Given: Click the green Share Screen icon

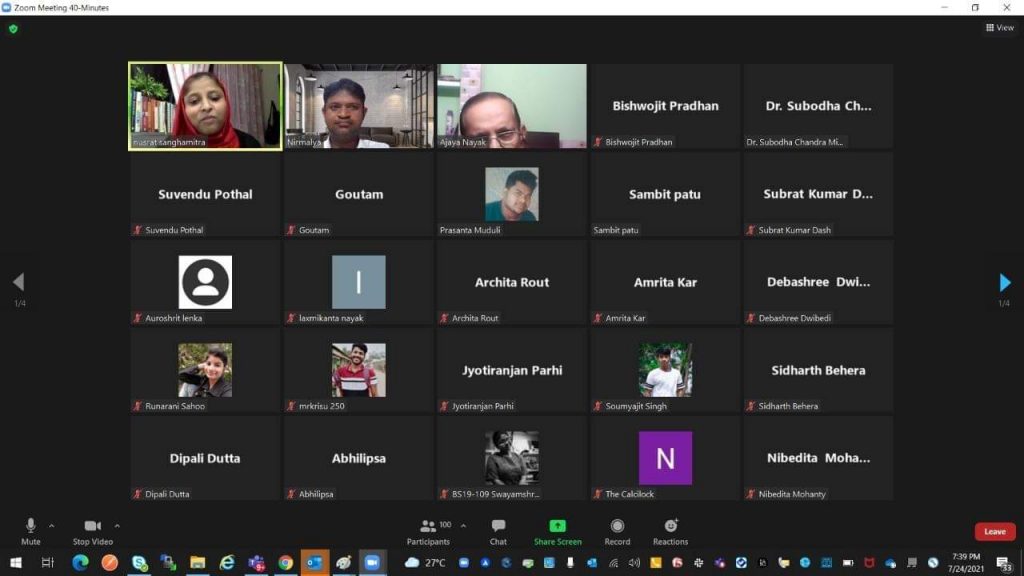Looking at the screenshot, I should point(557,526).
